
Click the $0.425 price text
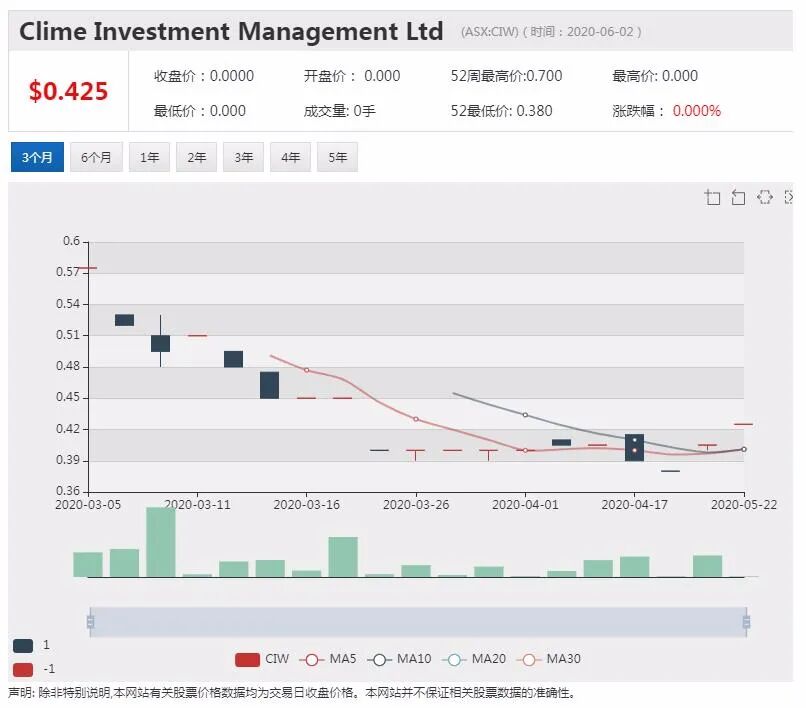point(68,91)
